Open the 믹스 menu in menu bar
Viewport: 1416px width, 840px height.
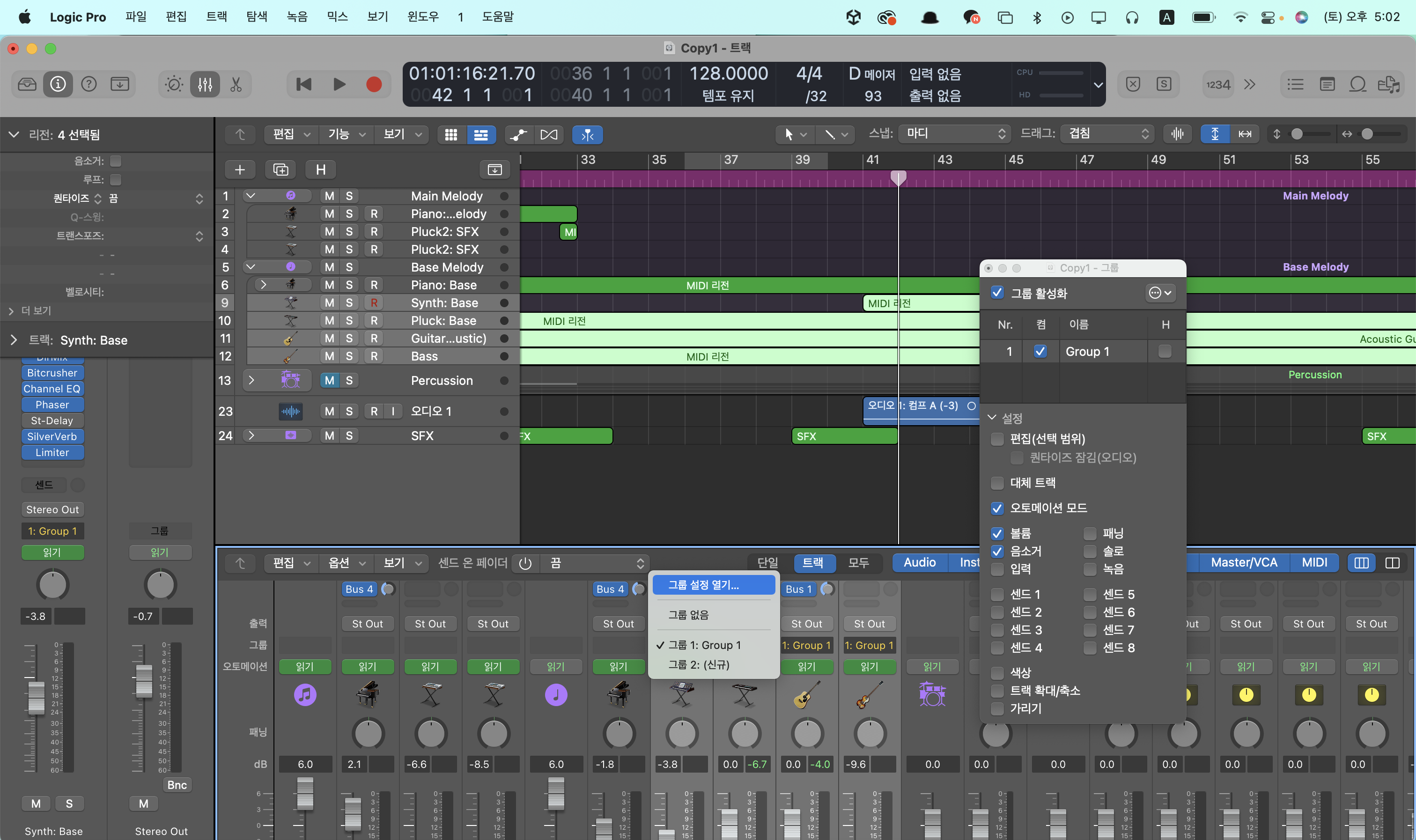click(x=337, y=16)
